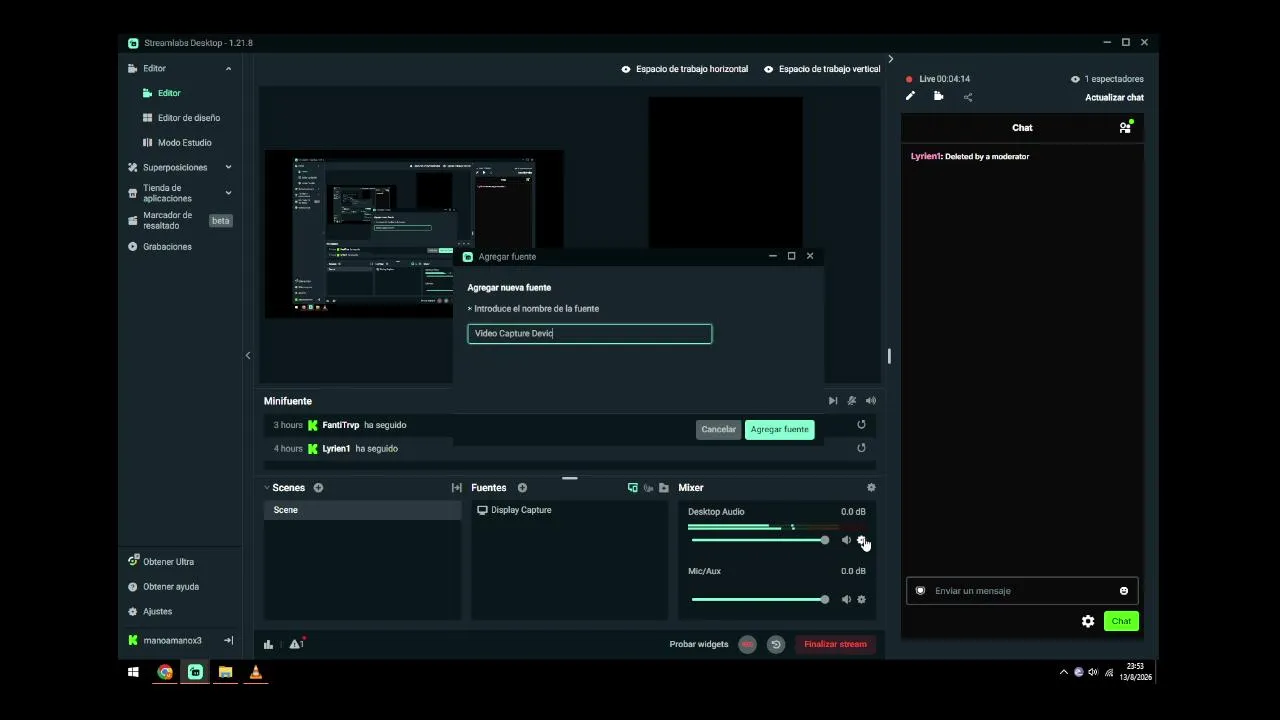Open Obtener ayuda
Image resolution: width=1280 pixels, height=720 pixels.
tap(170, 587)
